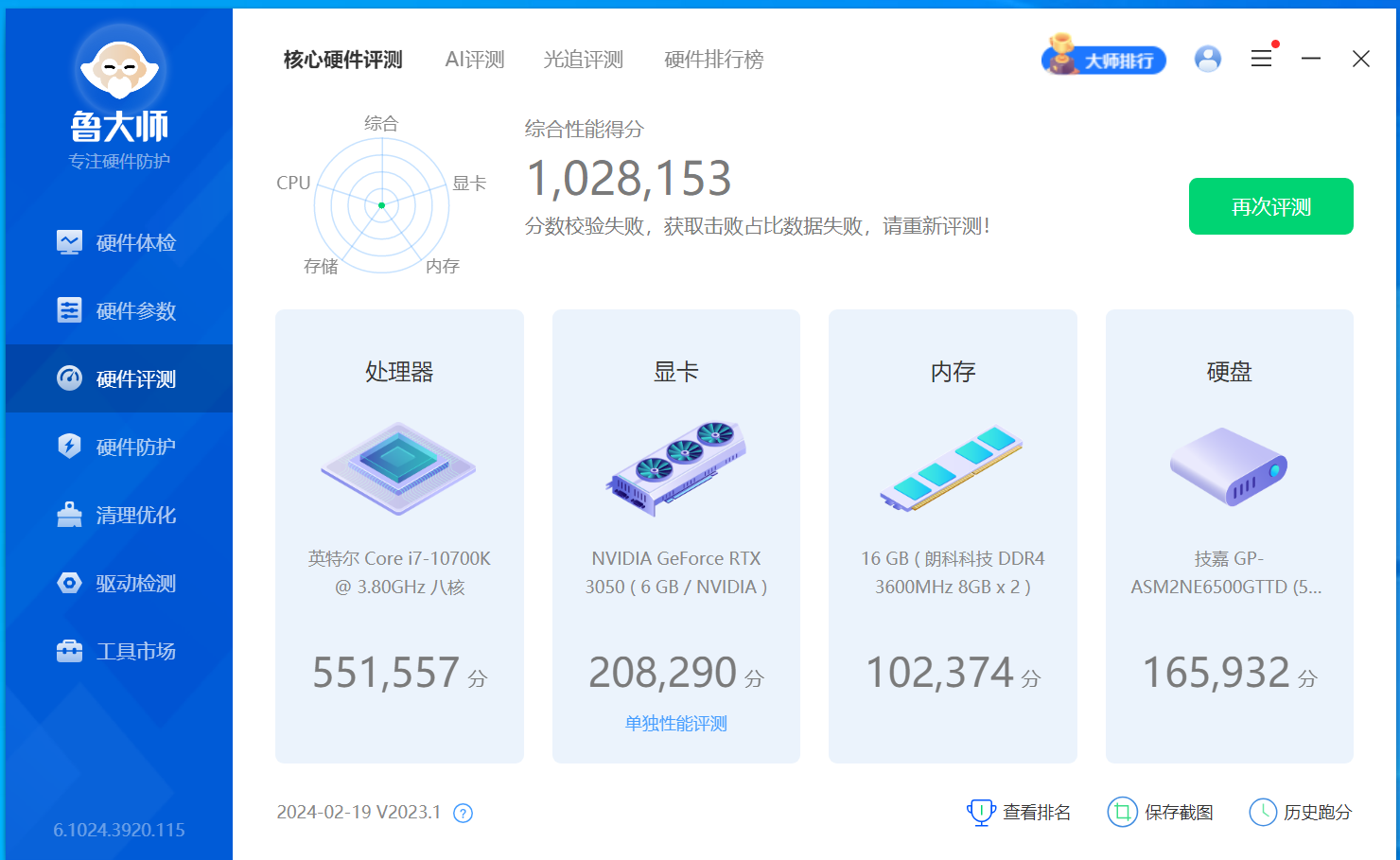Screen dimensions: 1400x860
Task: Click the Lu Dashi mascot logo
Action: click(x=119, y=69)
